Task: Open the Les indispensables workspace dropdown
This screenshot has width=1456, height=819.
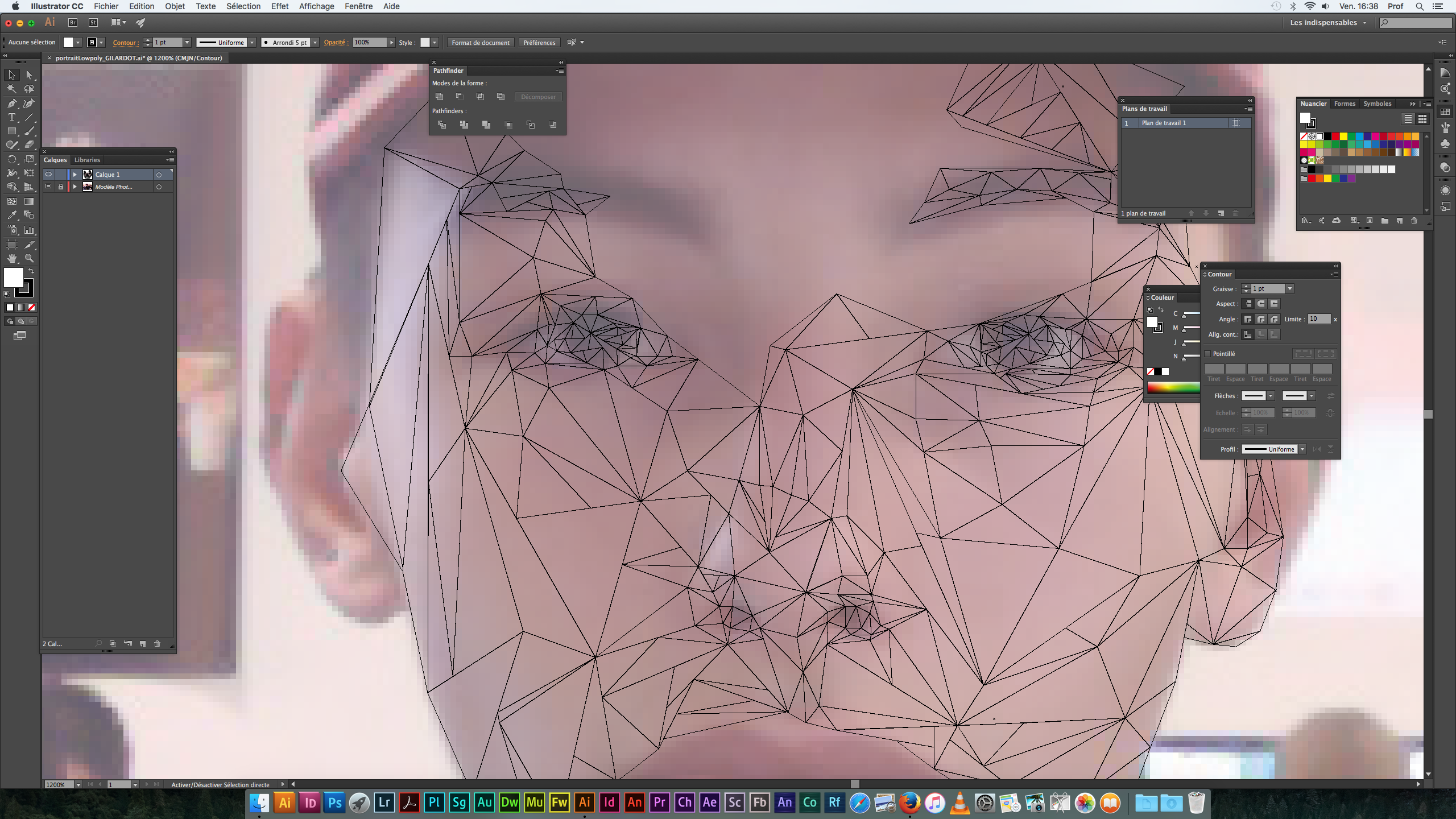Action: (x=1327, y=23)
